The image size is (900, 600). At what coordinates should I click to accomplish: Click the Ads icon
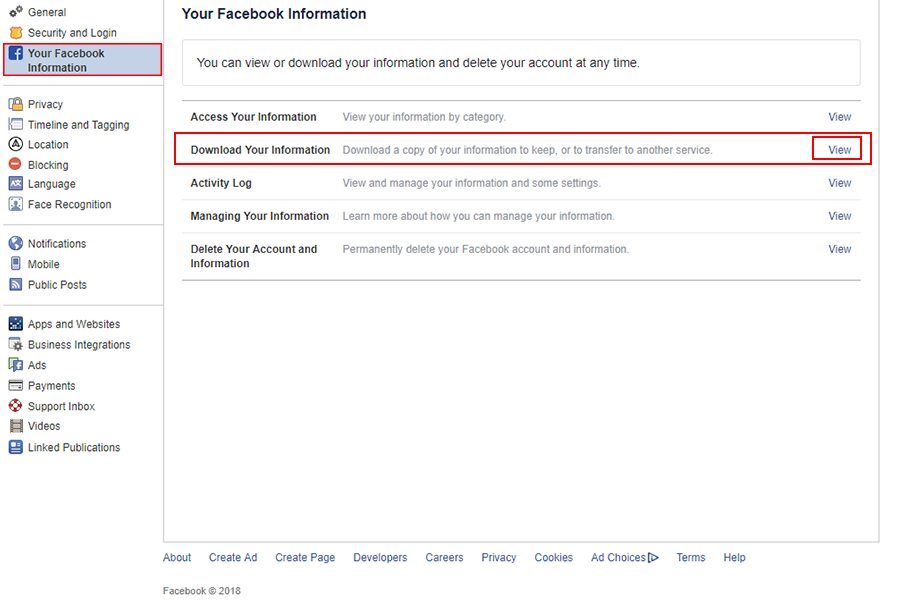pos(16,365)
